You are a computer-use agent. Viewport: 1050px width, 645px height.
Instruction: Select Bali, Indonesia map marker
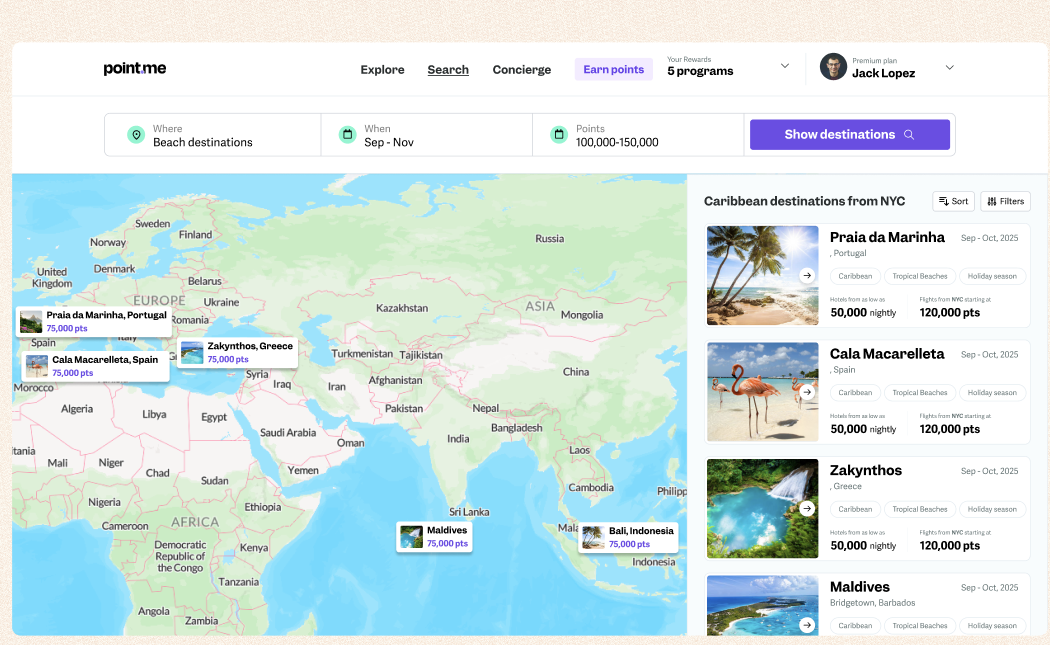pyautogui.click(x=628, y=537)
